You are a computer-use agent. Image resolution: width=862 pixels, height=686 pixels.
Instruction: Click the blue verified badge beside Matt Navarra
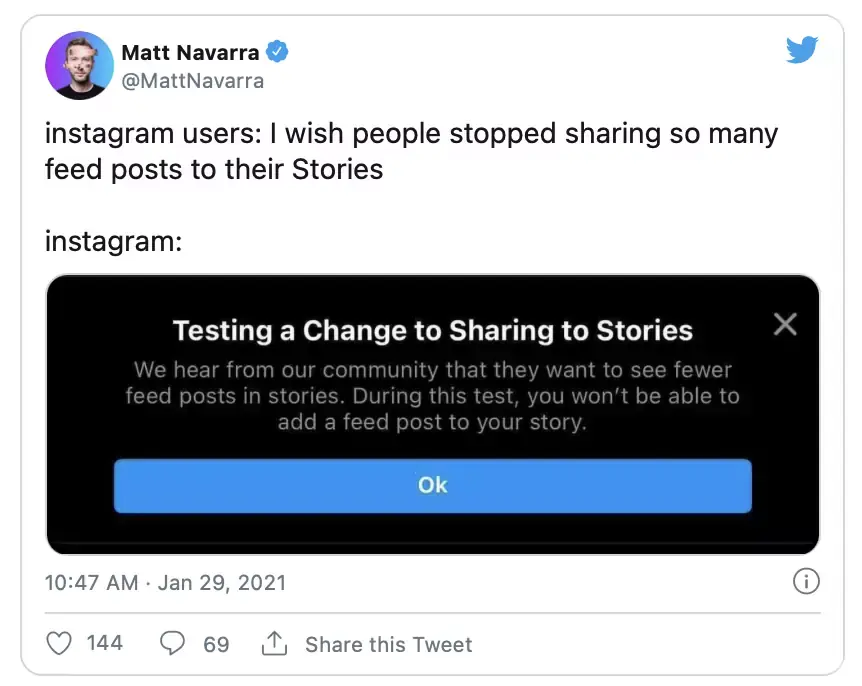pyautogui.click(x=277, y=52)
